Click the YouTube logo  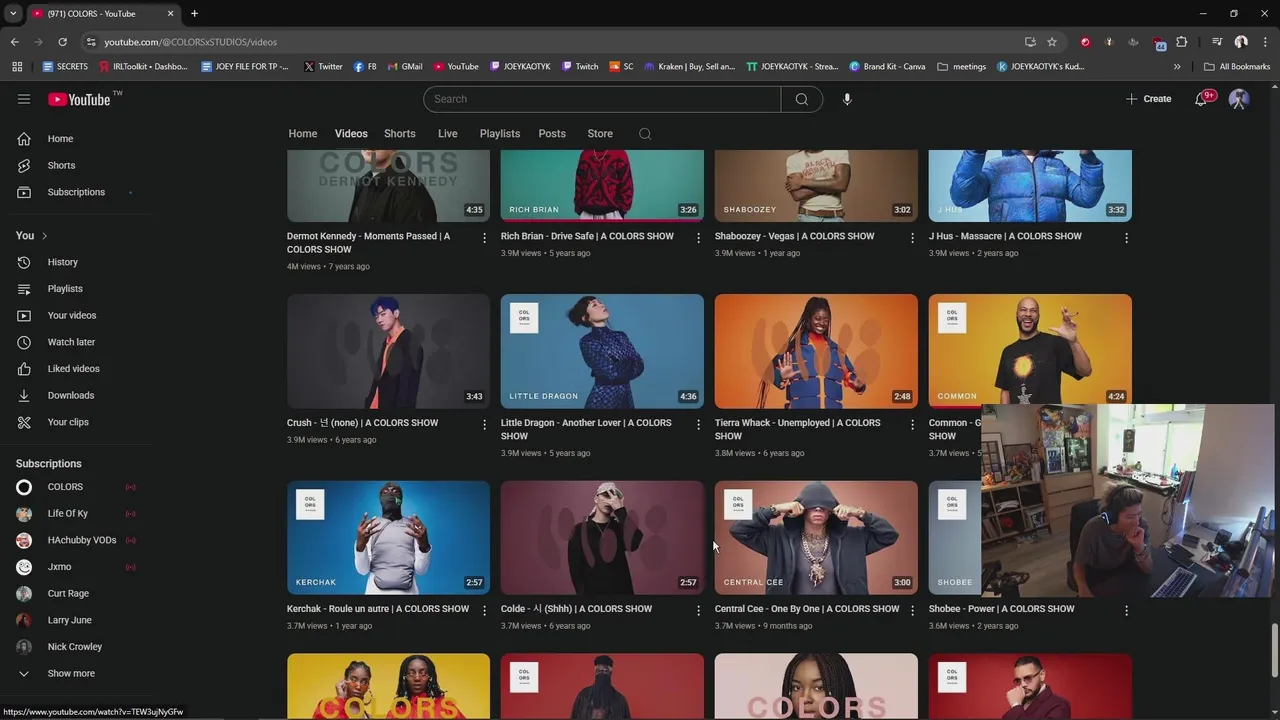(79, 99)
